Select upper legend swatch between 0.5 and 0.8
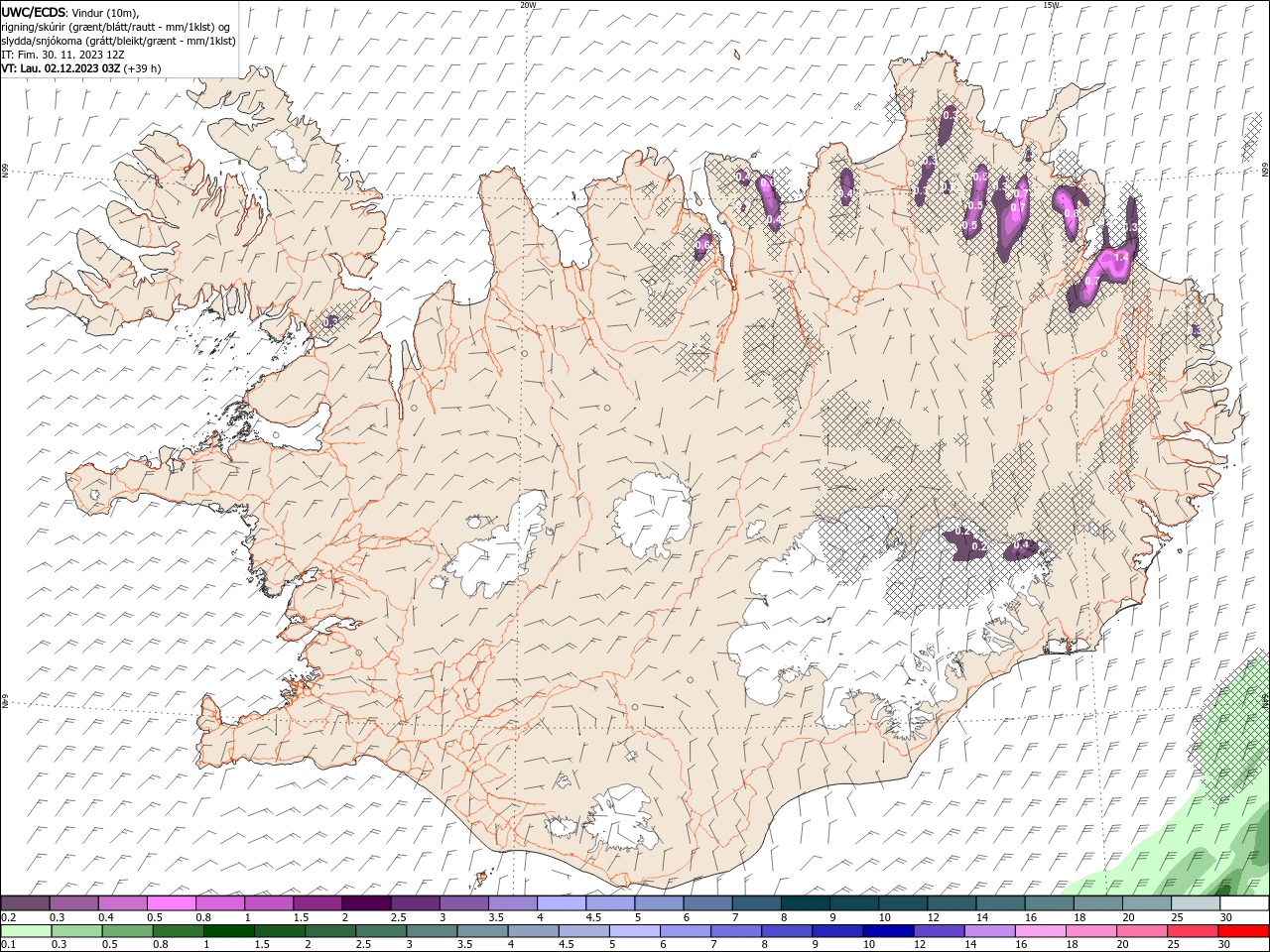Image resolution: width=1270 pixels, height=952 pixels. 171,903
